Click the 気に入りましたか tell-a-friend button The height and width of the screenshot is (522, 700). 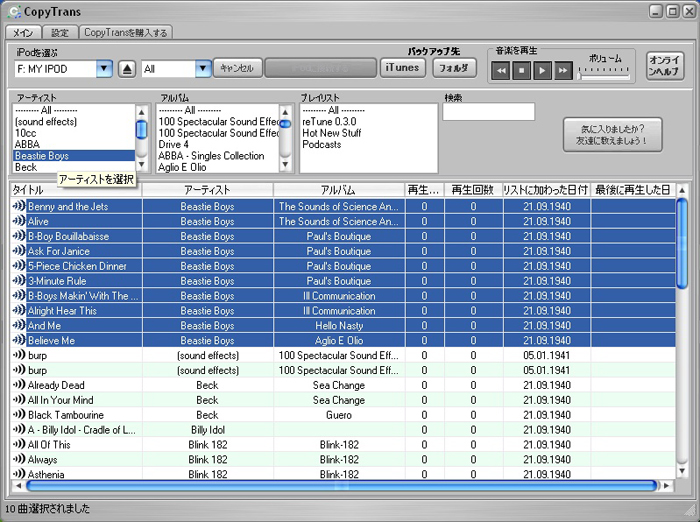tap(612, 134)
